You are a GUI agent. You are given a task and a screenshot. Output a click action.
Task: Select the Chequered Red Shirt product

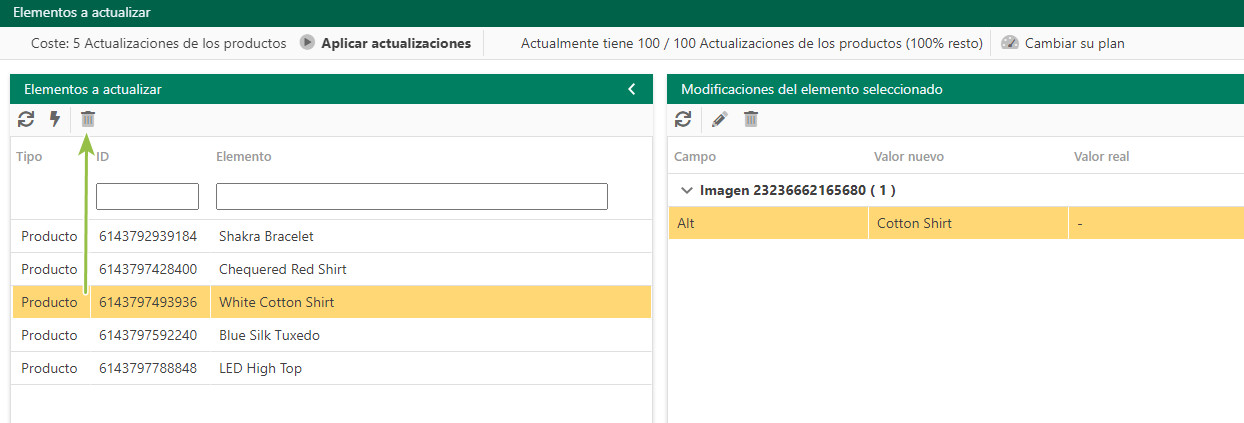point(331,269)
